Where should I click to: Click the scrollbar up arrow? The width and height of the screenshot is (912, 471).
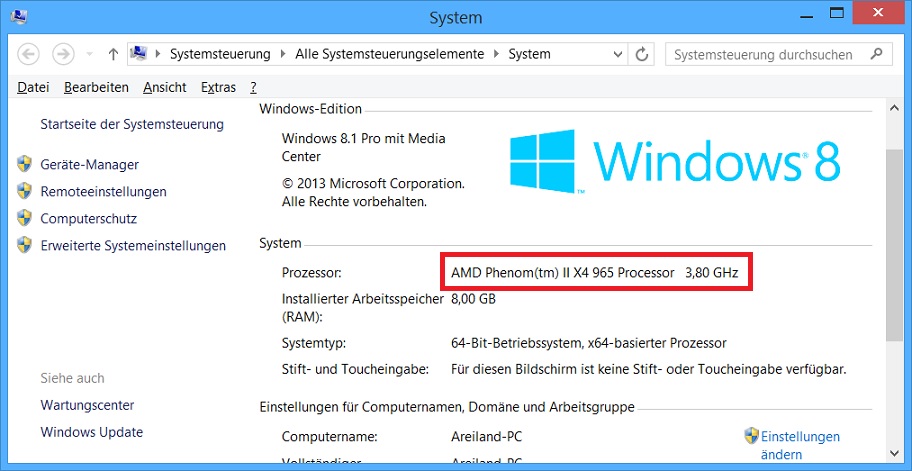(894, 108)
